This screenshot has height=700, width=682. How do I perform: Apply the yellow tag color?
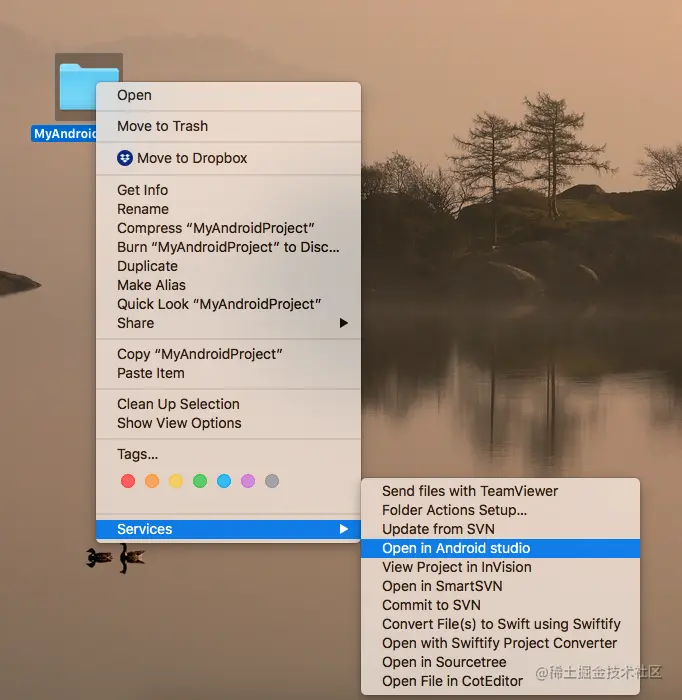176,481
